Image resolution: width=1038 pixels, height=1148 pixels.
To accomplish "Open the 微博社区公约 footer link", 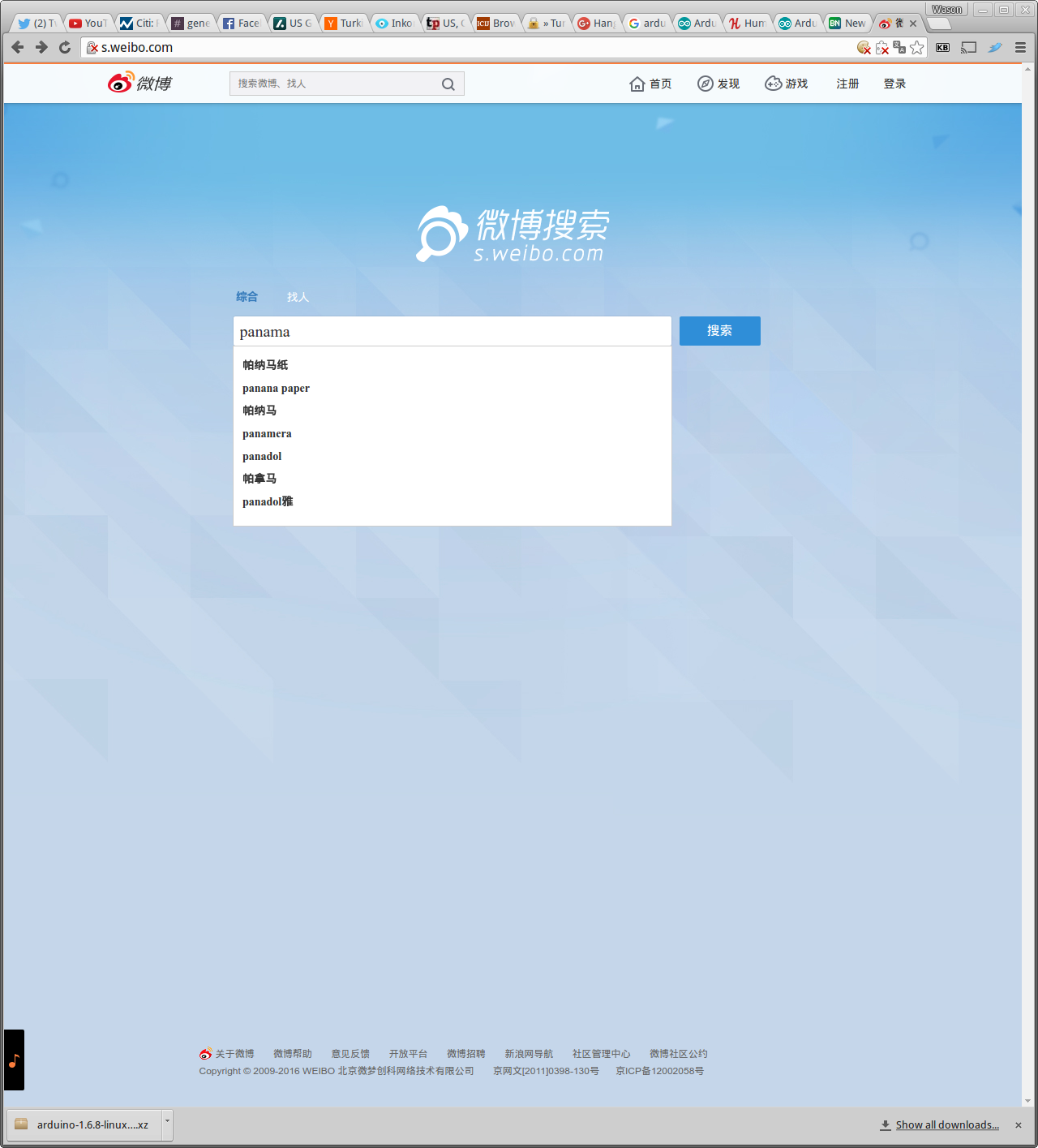I will [679, 1054].
